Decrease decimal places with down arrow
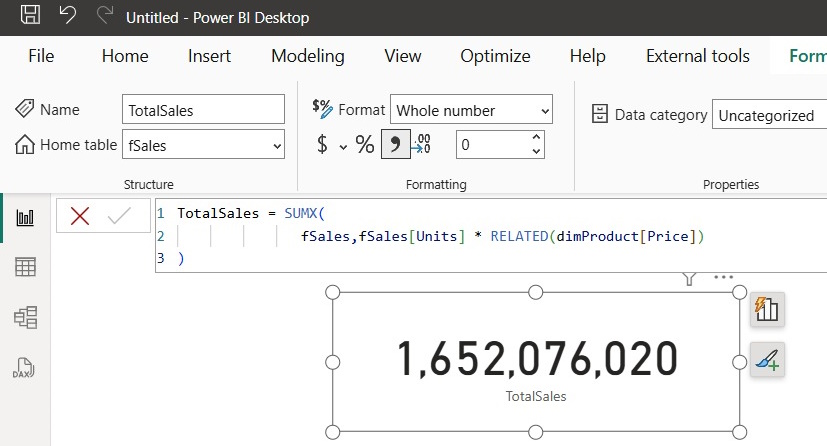 536,151
